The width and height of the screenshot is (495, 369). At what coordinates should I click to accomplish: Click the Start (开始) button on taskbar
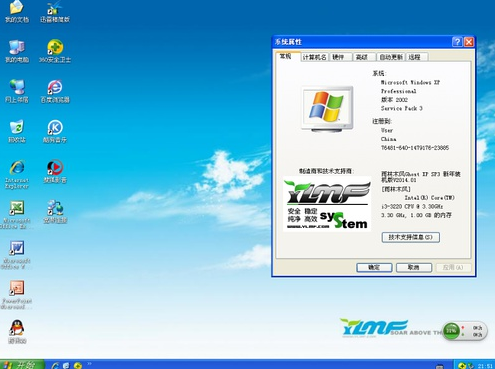22,364
